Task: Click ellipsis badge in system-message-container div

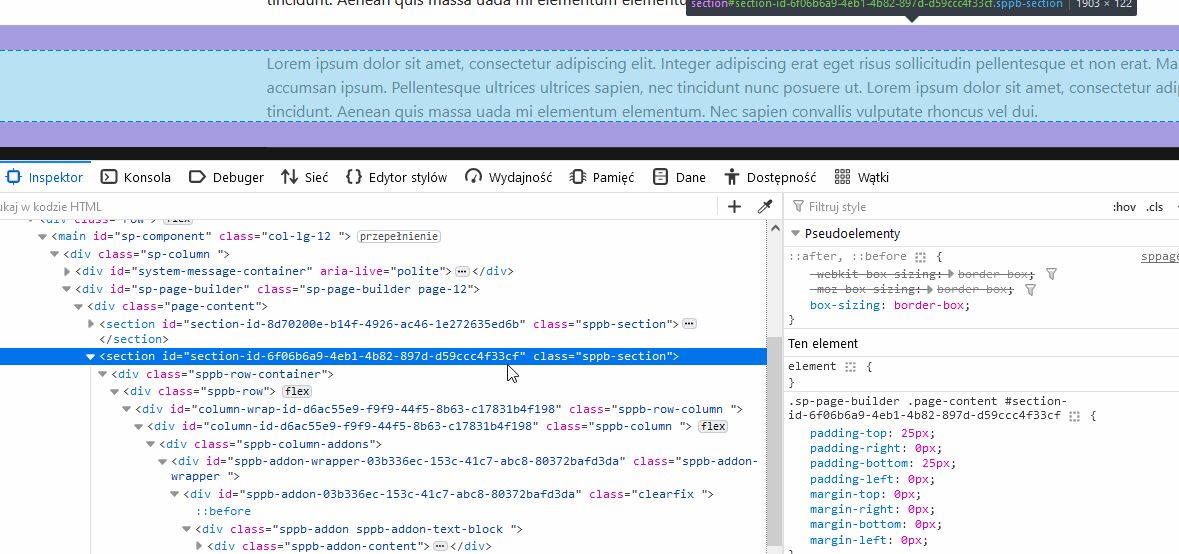Action: pyautogui.click(x=462, y=271)
